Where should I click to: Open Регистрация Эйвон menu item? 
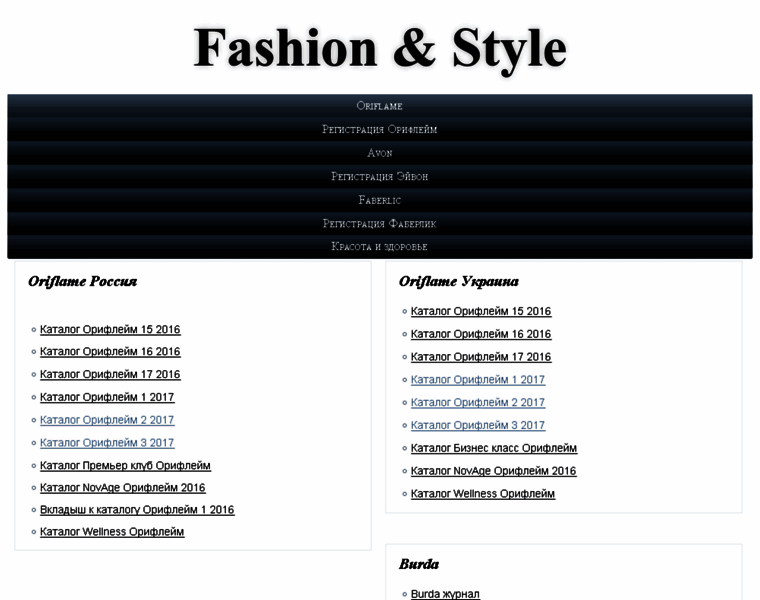pos(380,176)
